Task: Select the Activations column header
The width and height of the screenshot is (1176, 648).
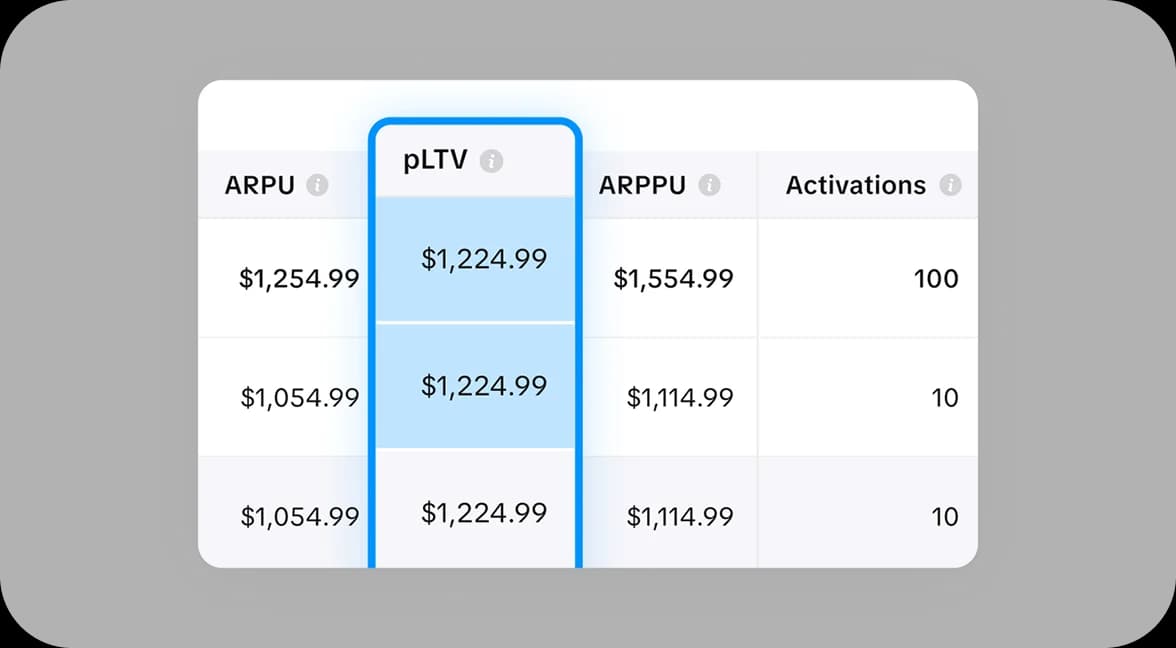Action: [x=854, y=185]
